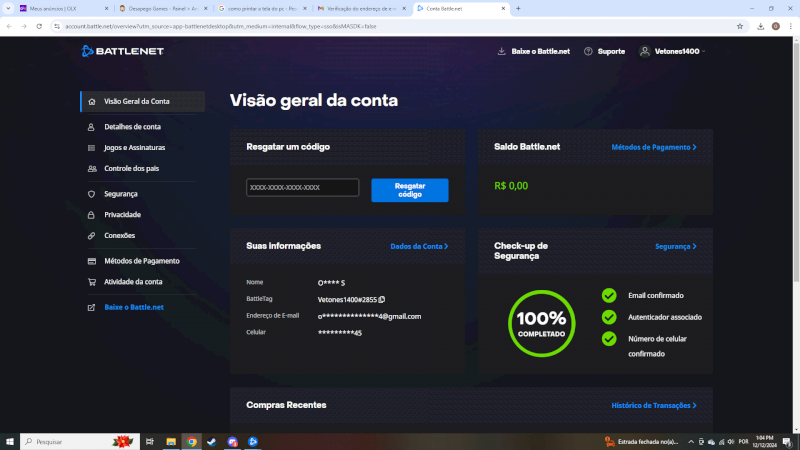Open the tab search dropdown arrow
800x450 pixels.
[x=8, y=8]
